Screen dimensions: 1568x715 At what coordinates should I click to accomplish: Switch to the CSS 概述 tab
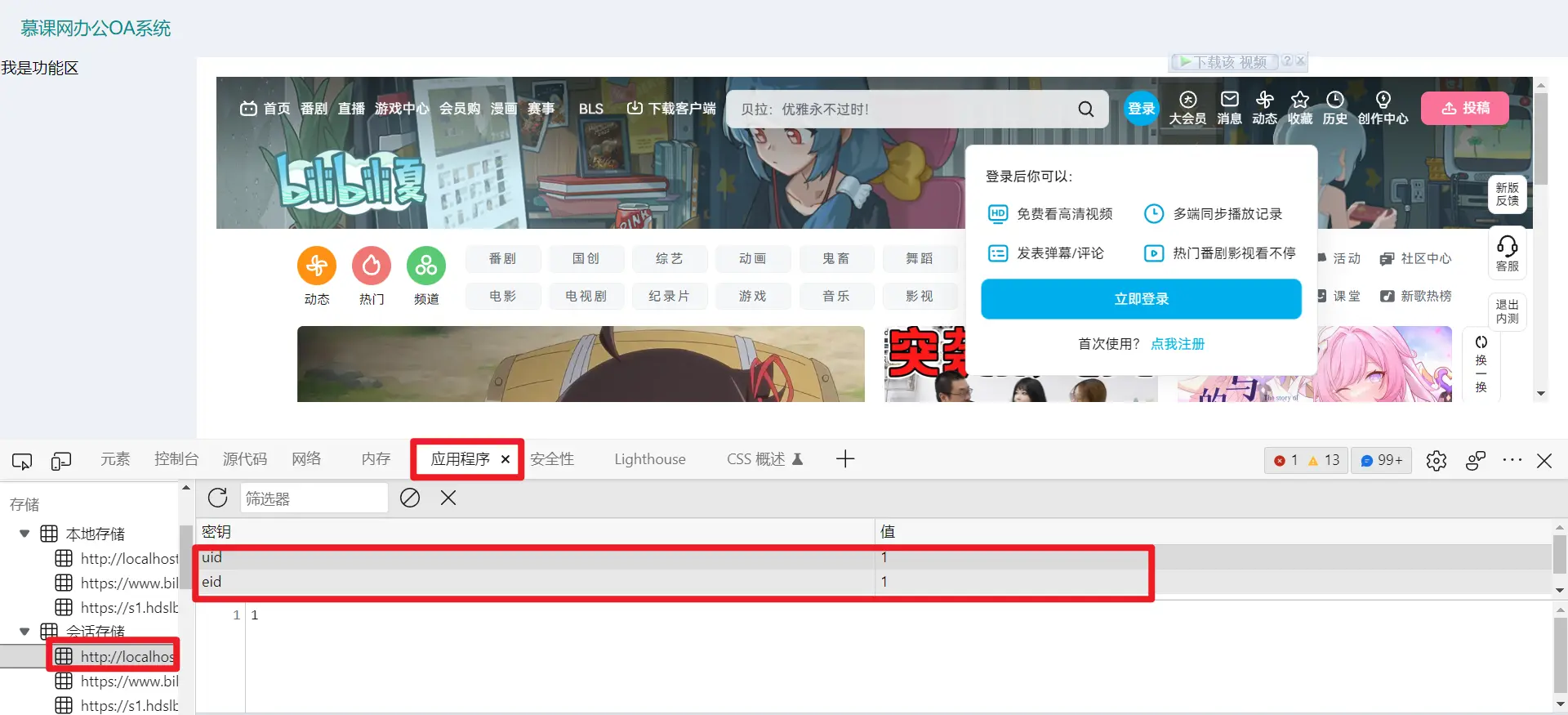pos(764,459)
